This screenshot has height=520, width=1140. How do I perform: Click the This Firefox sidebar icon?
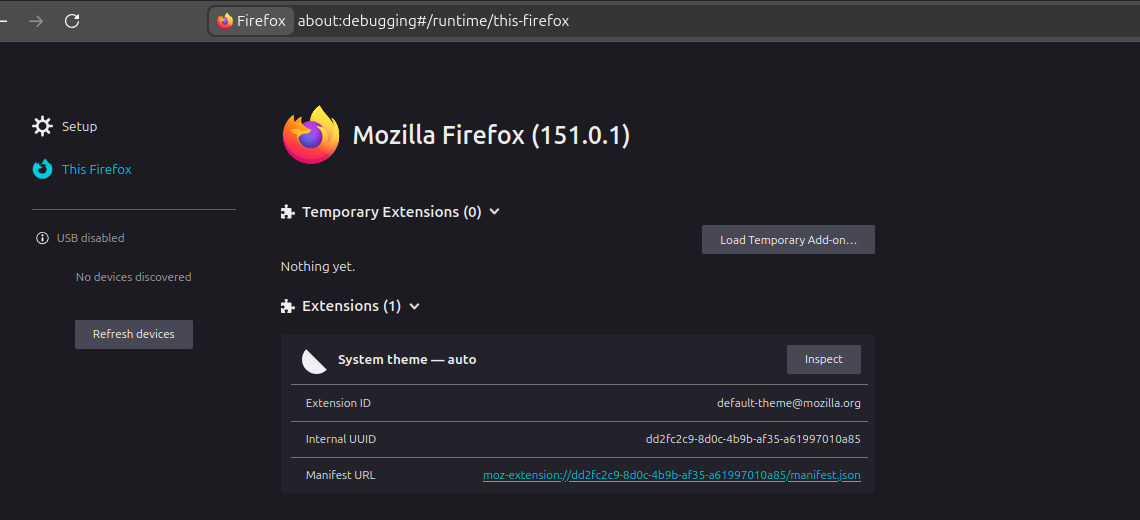click(x=42, y=169)
